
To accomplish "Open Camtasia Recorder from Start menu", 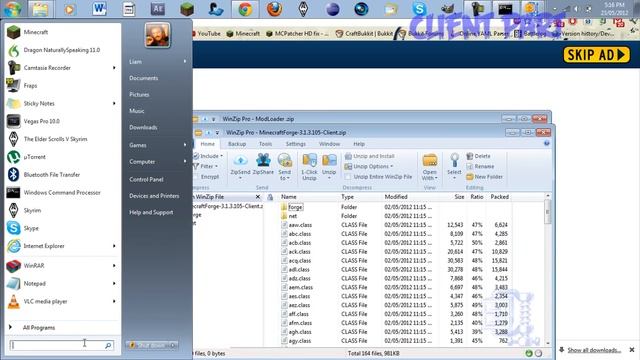I will 47,68.
